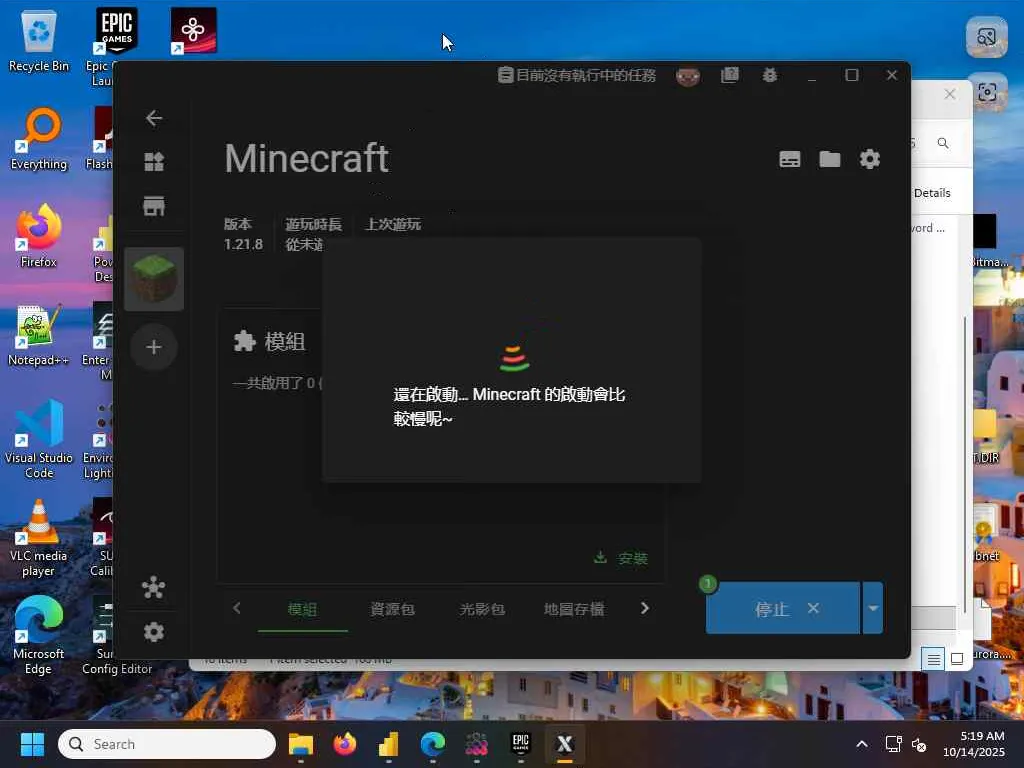Click top-right desktop image search widget icon

987,37
